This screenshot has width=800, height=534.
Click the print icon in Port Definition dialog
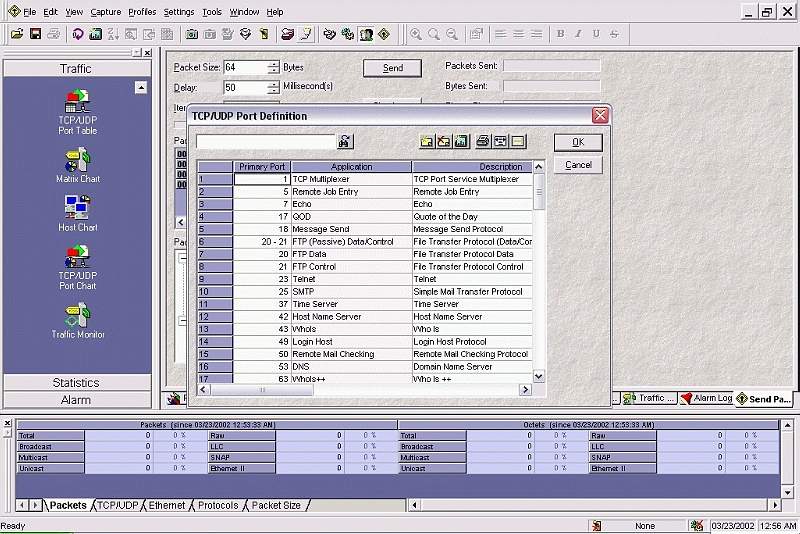483,141
